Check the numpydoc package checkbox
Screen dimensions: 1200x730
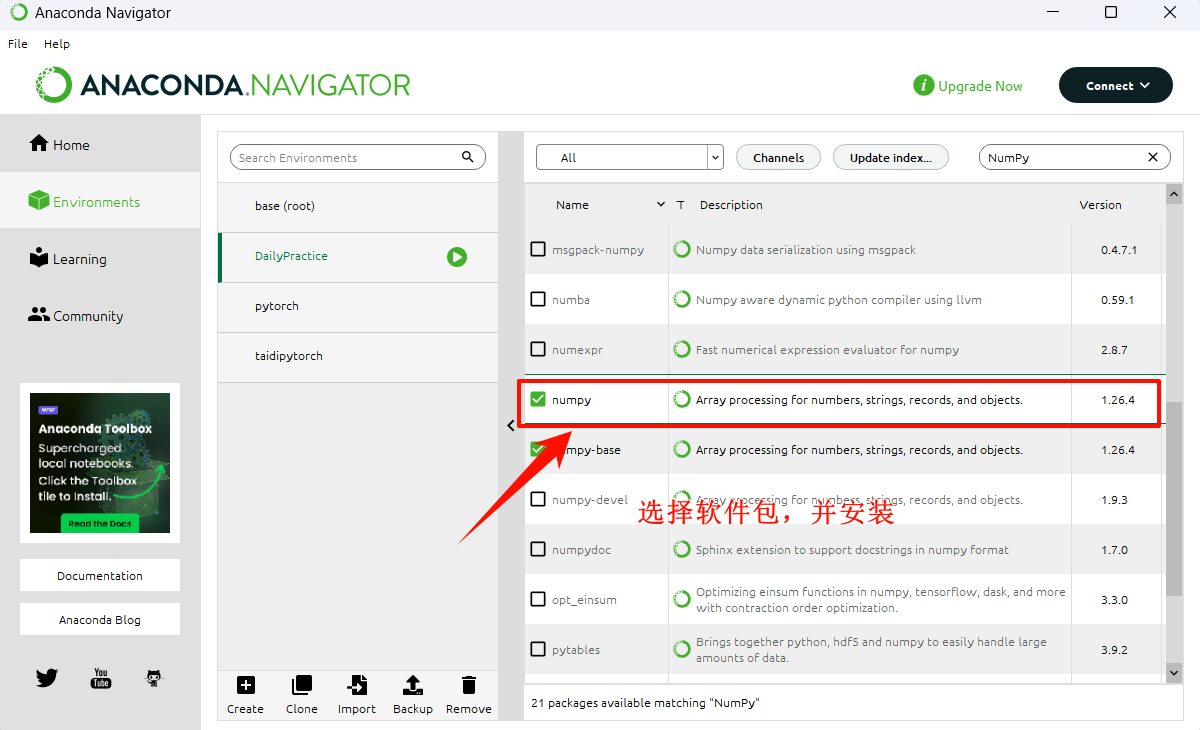538,550
